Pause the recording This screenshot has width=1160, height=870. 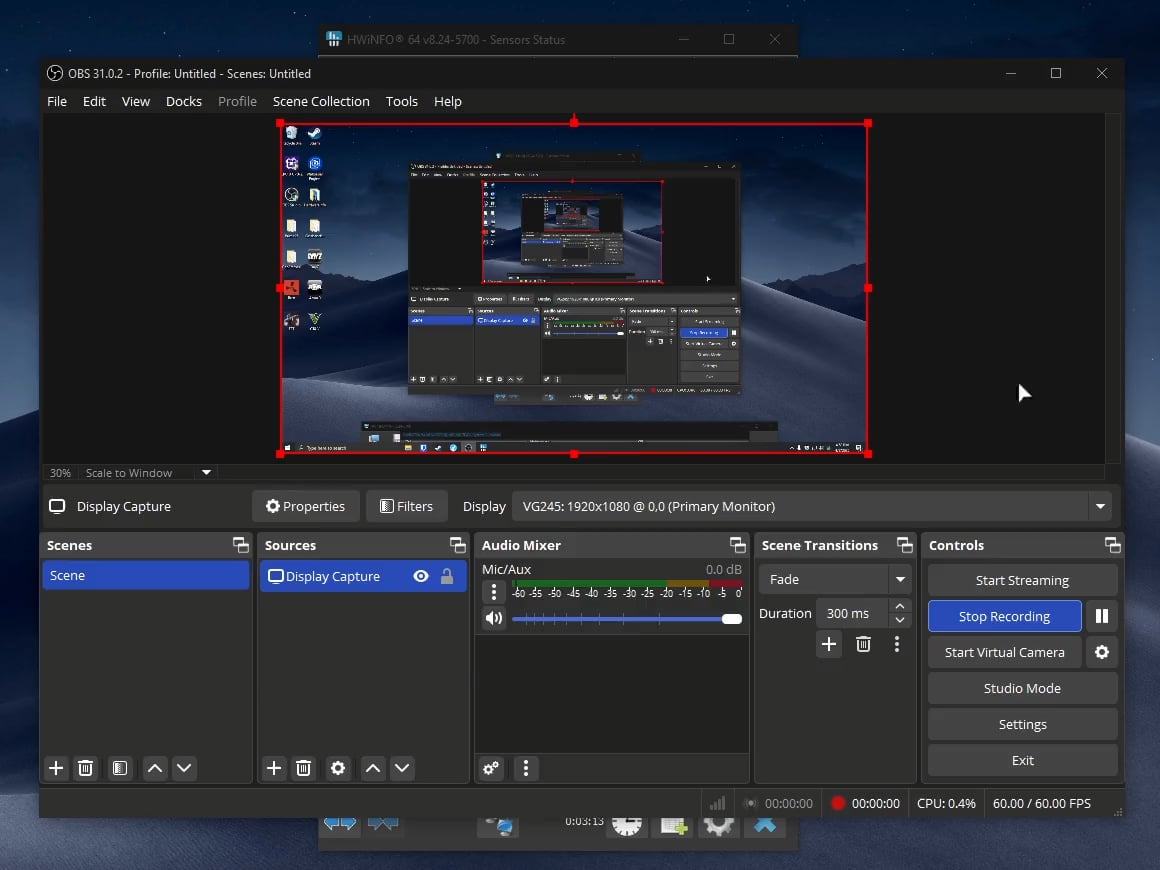1102,616
